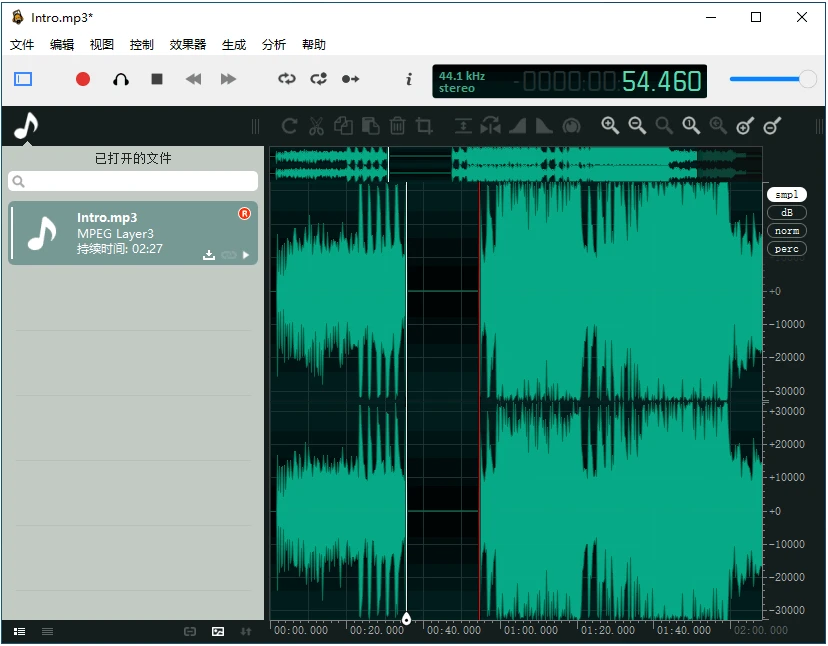Switch to perc scale option

(786, 248)
